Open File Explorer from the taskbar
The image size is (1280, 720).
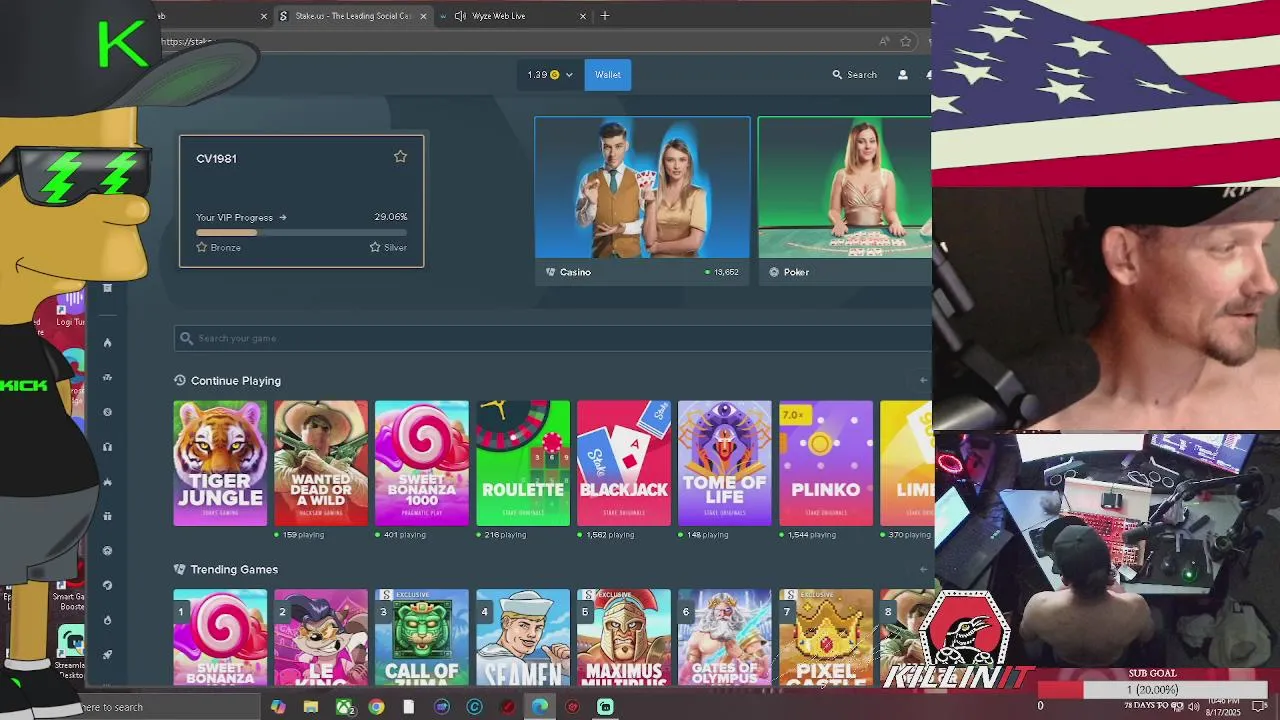tap(311, 707)
